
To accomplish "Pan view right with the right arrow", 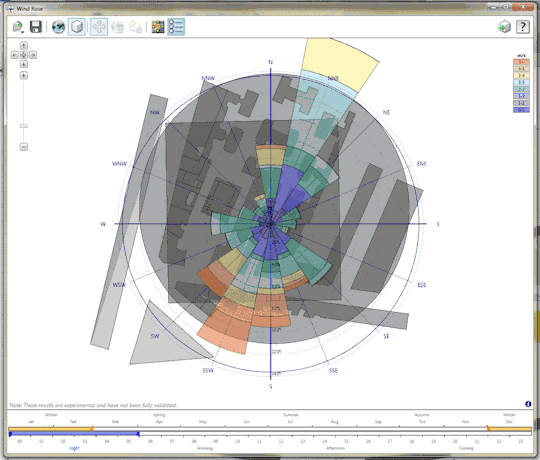I will pos(33,55).
